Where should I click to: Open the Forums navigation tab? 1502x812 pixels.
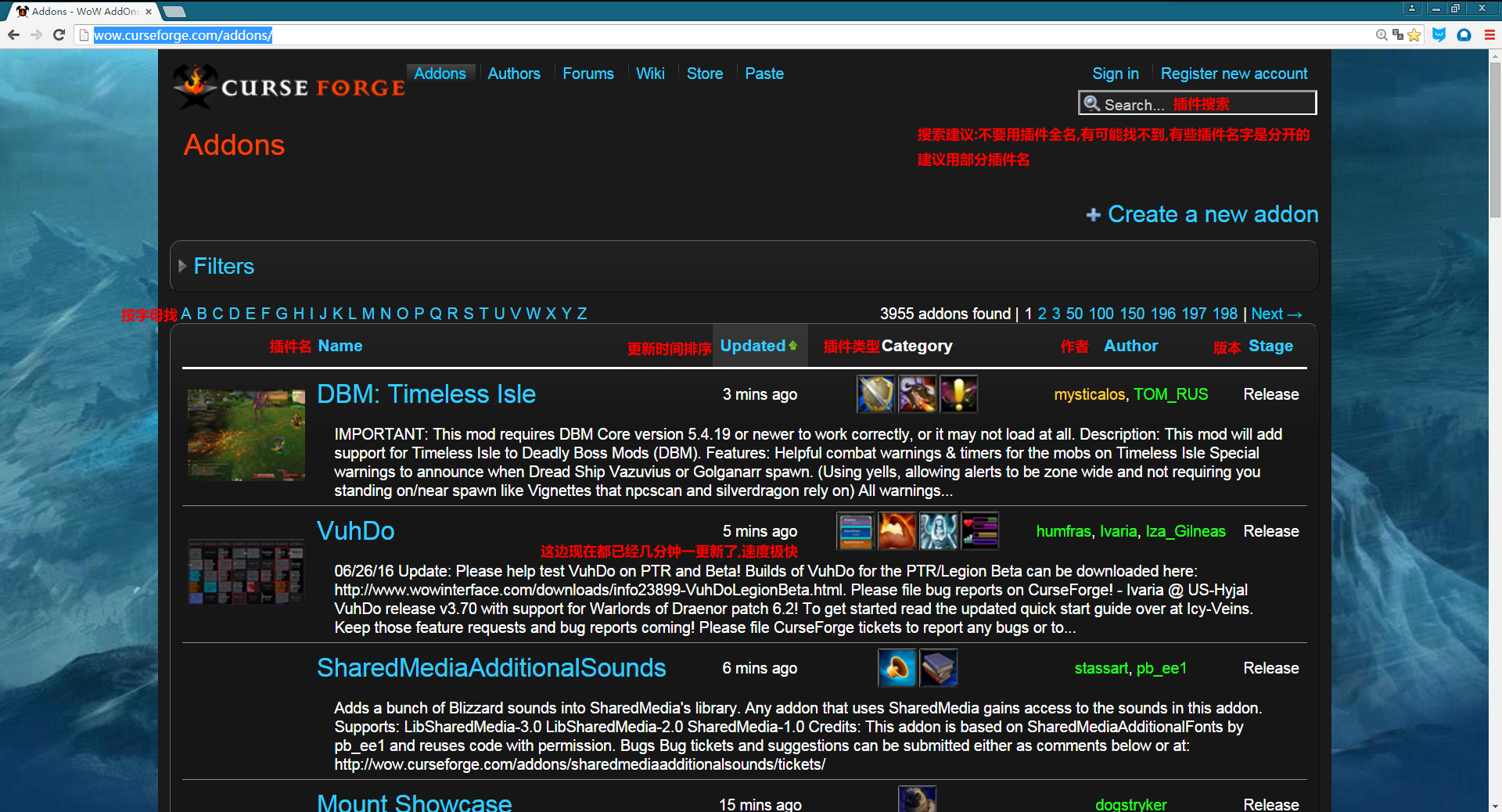tap(588, 74)
